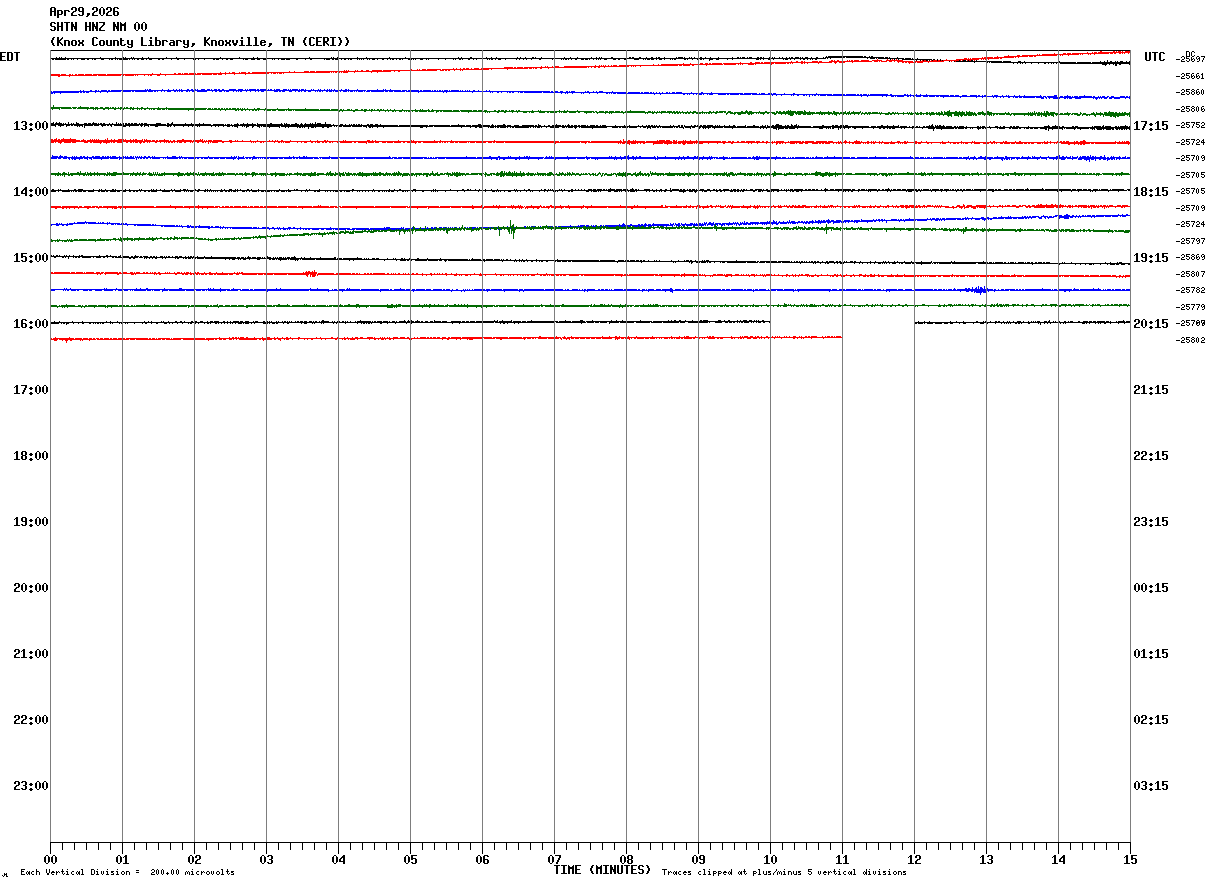Click the green trace spike near minute 06

[x=511, y=229]
